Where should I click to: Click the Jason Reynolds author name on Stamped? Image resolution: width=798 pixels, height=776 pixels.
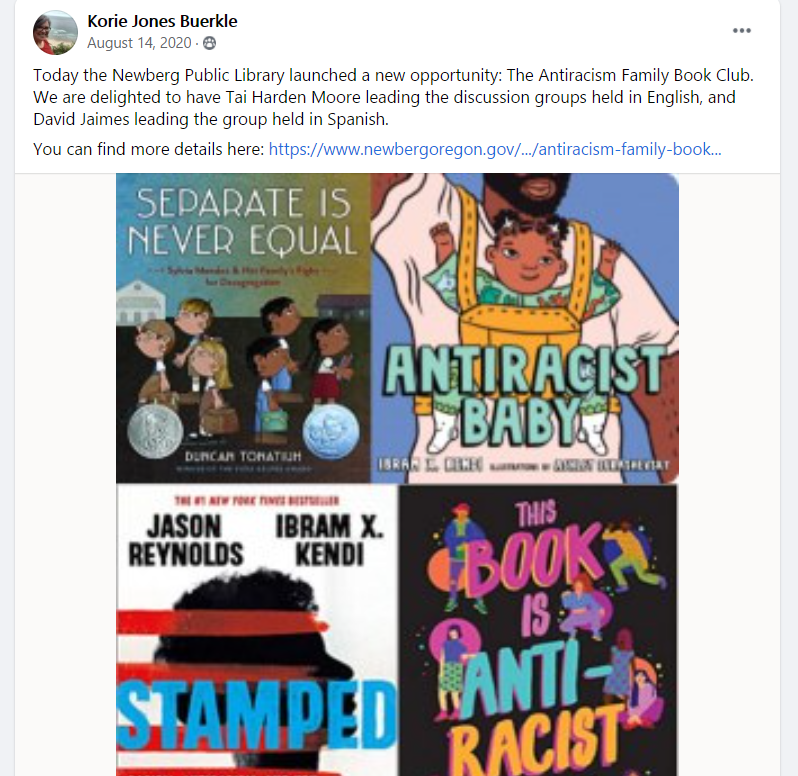[x=185, y=540]
